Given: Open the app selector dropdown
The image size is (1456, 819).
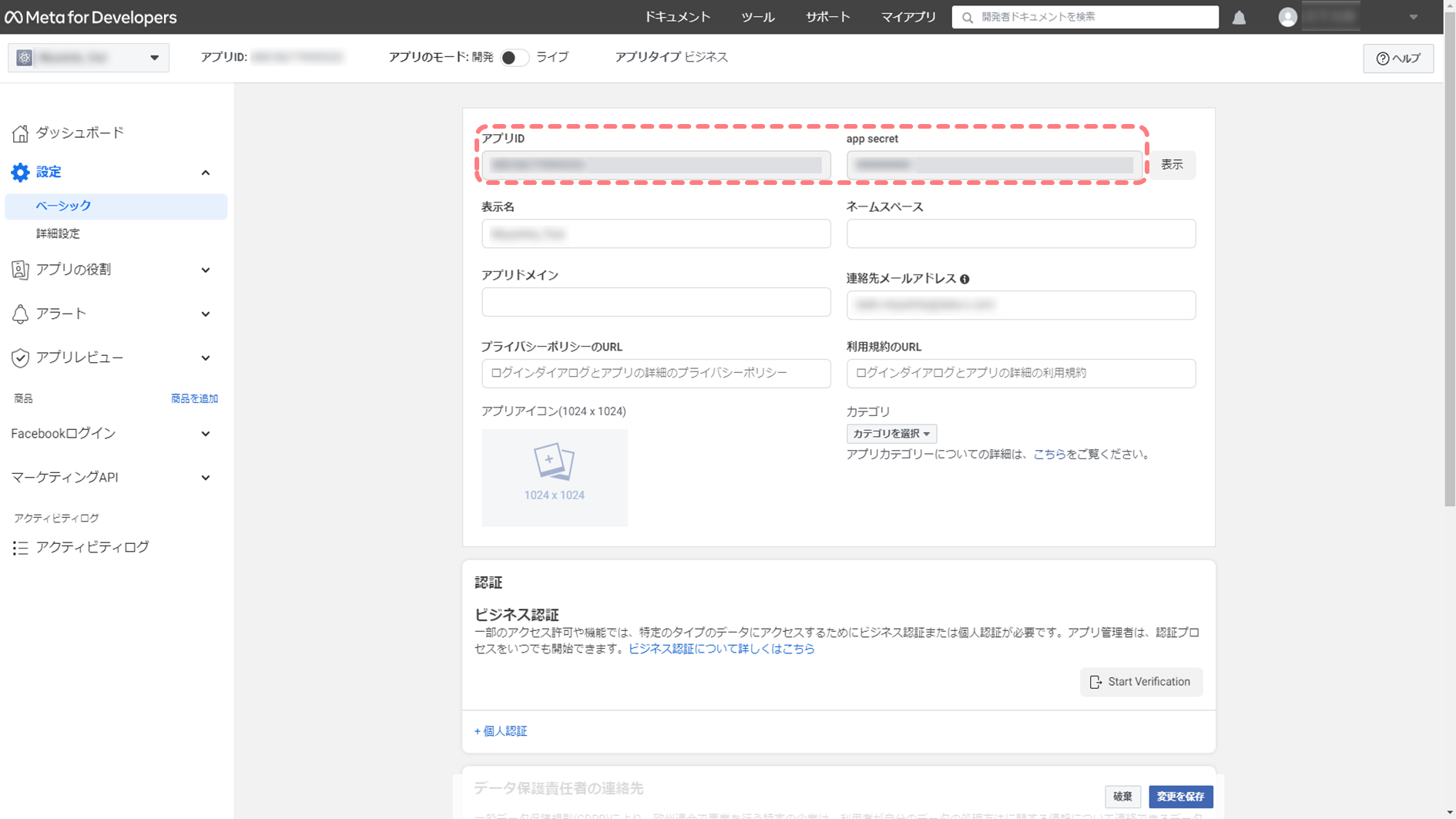Looking at the screenshot, I should pyautogui.click(x=89, y=58).
